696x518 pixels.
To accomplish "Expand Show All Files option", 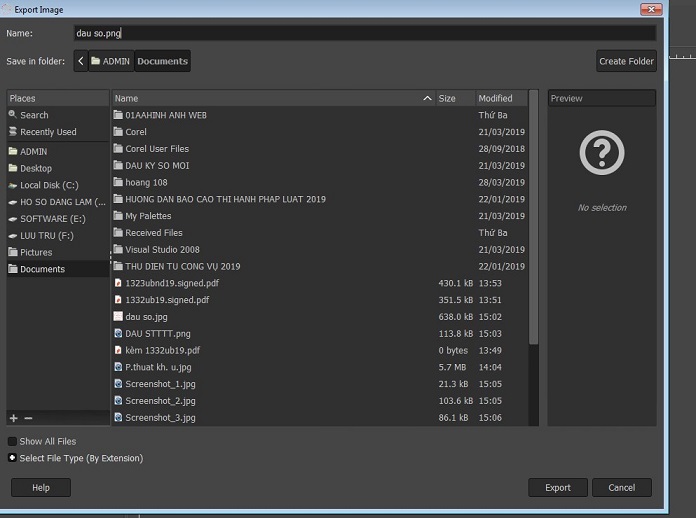I will pos(12,441).
